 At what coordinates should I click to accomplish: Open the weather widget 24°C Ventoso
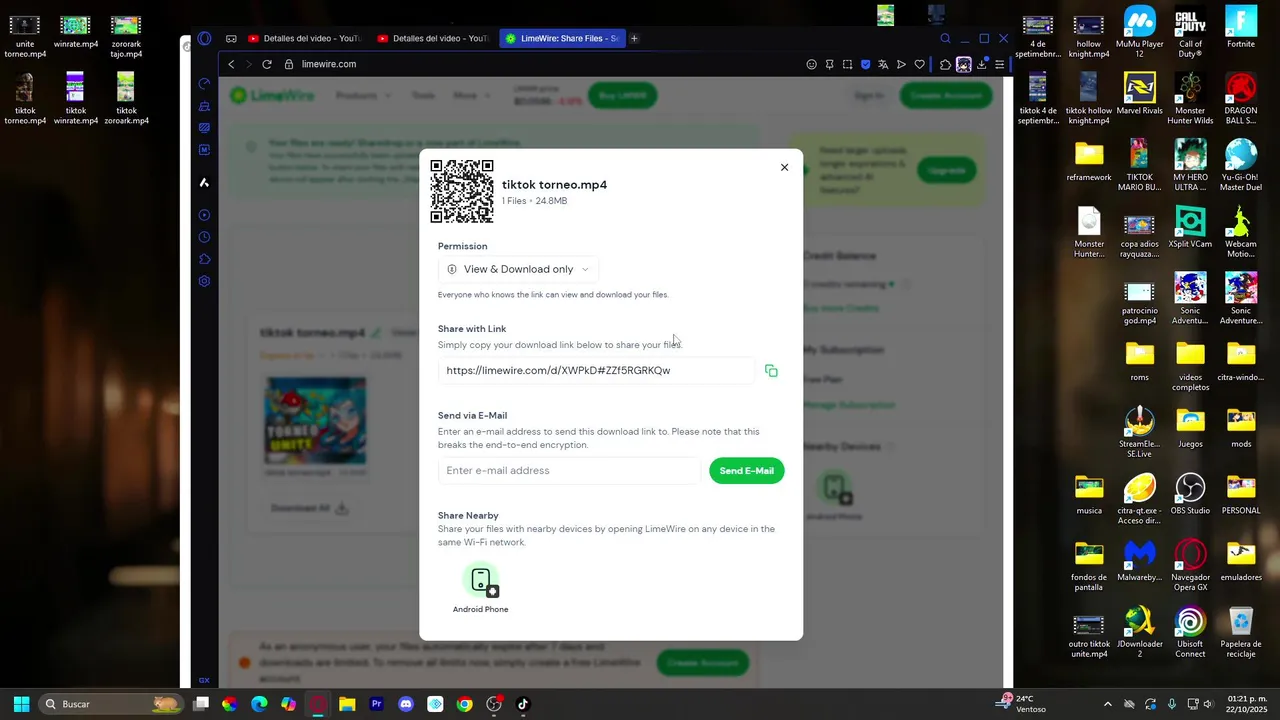tap(1021, 704)
